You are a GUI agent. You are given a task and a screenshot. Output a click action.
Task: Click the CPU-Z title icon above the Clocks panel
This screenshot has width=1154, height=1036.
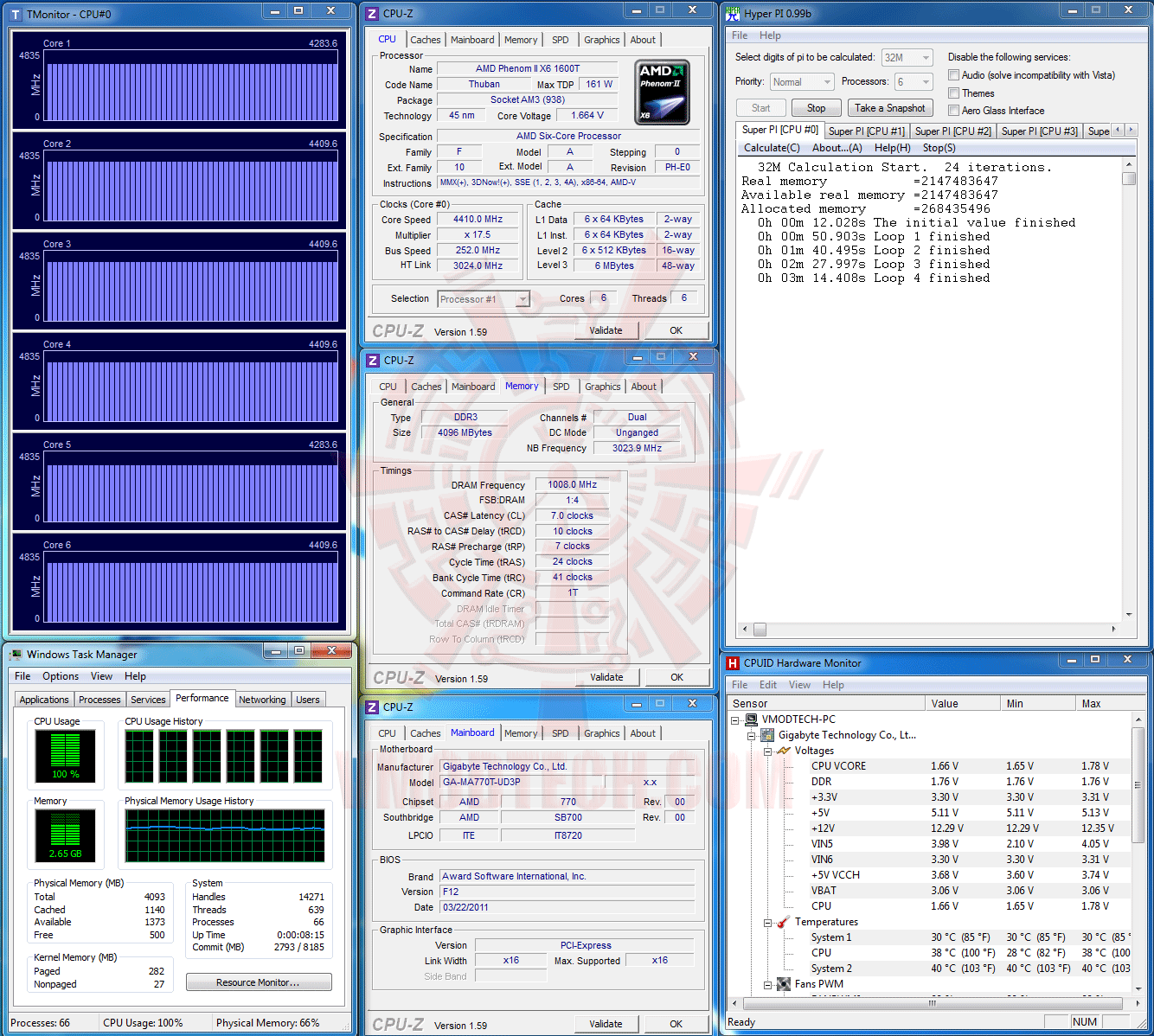[372, 14]
